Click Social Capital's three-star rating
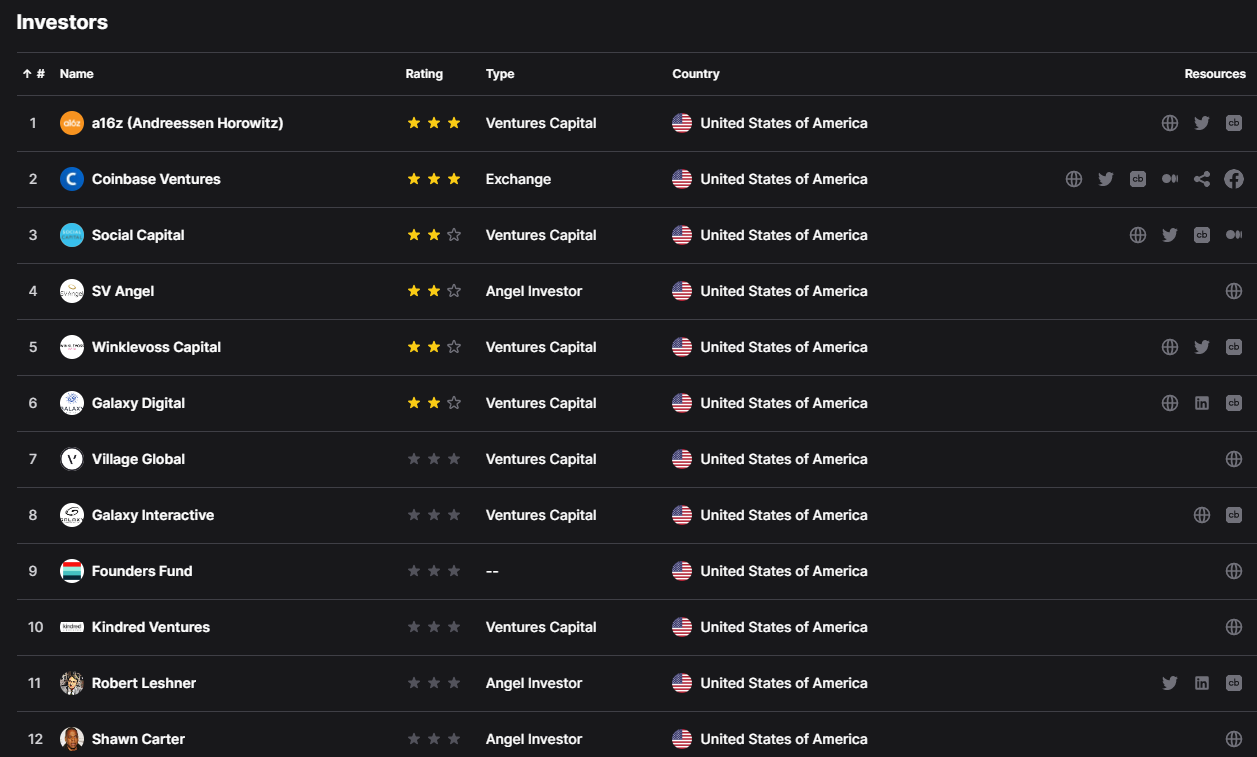Image resolution: width=1257 pixels, height=757 pixels. 434,235
